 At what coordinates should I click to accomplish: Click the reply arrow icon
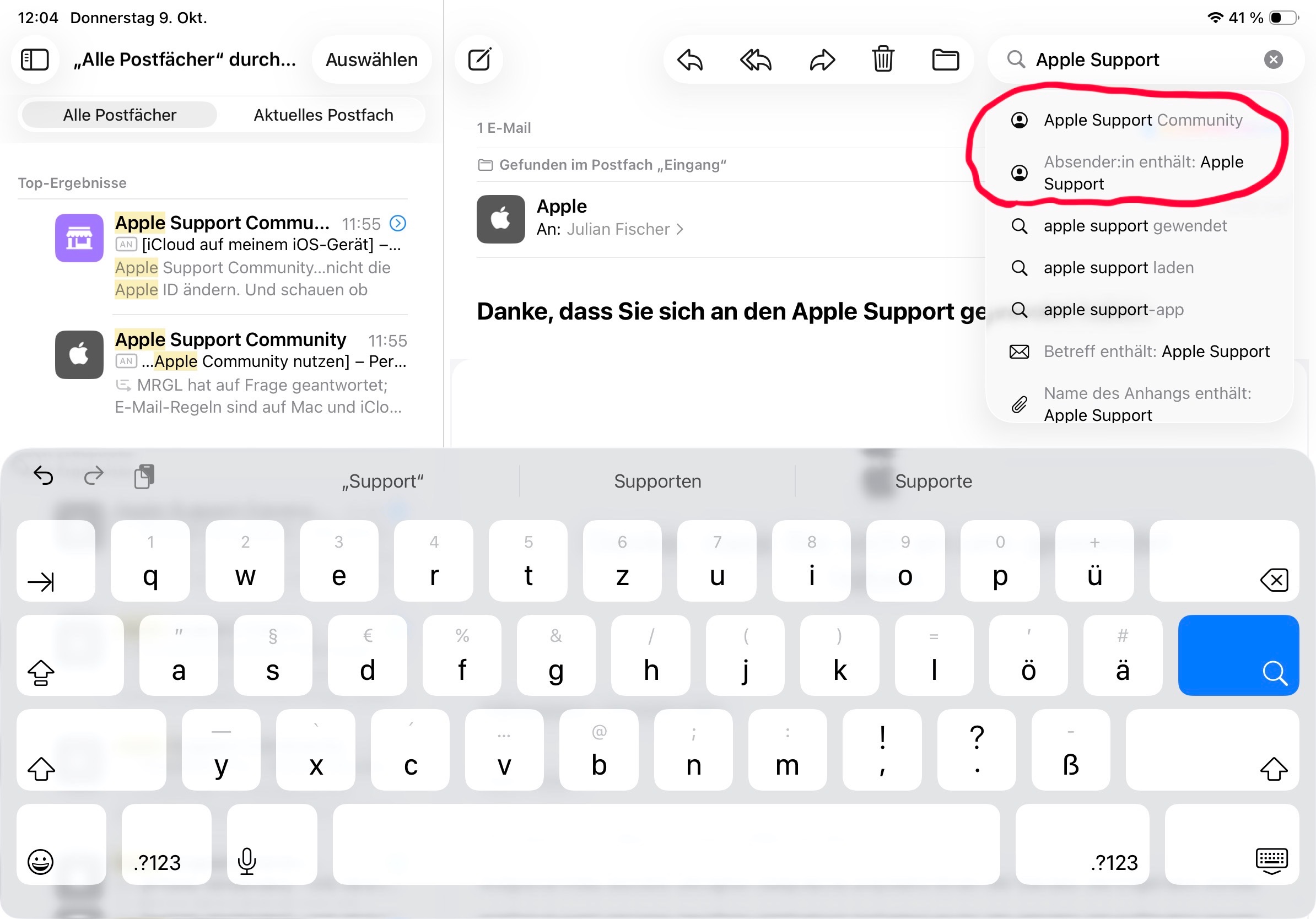pyautogui.click(x=689, y=60)
